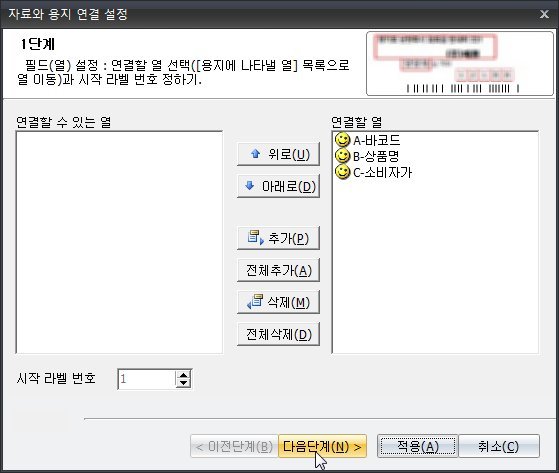The width and height of the screenshot is (559, 473).
Task: Close the 자료와 용지 연결 설정 dialog
Action: tap(544, 14)
